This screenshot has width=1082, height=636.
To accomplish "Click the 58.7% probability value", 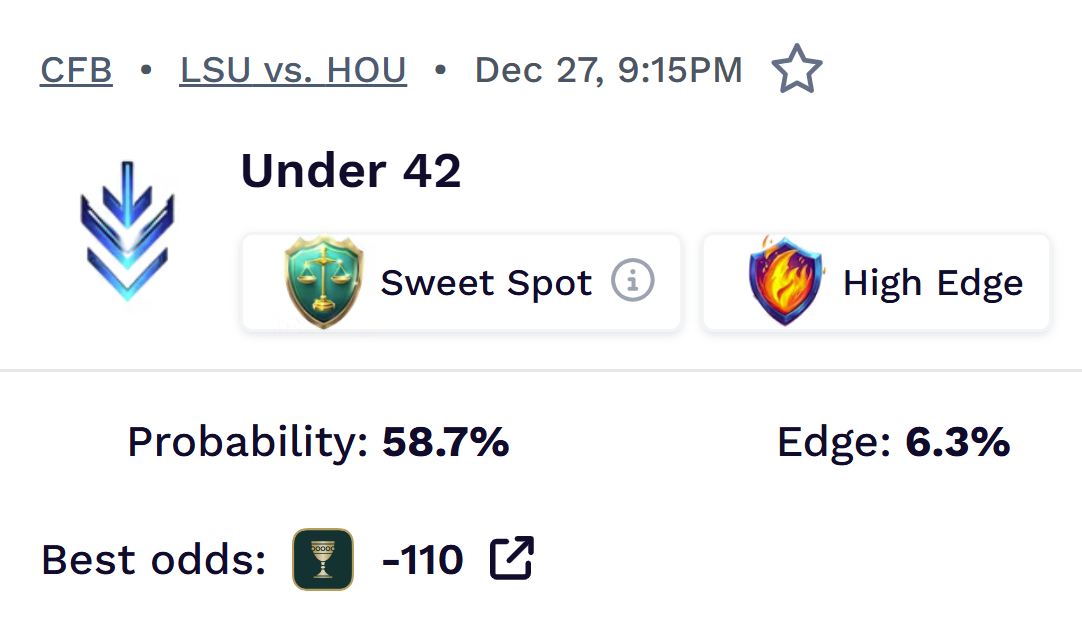I will (446, 442).
